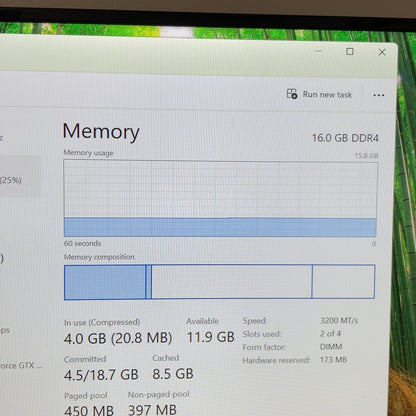Open the three-dot more options menu
This screenshot has width=416, height=416.
379,95
